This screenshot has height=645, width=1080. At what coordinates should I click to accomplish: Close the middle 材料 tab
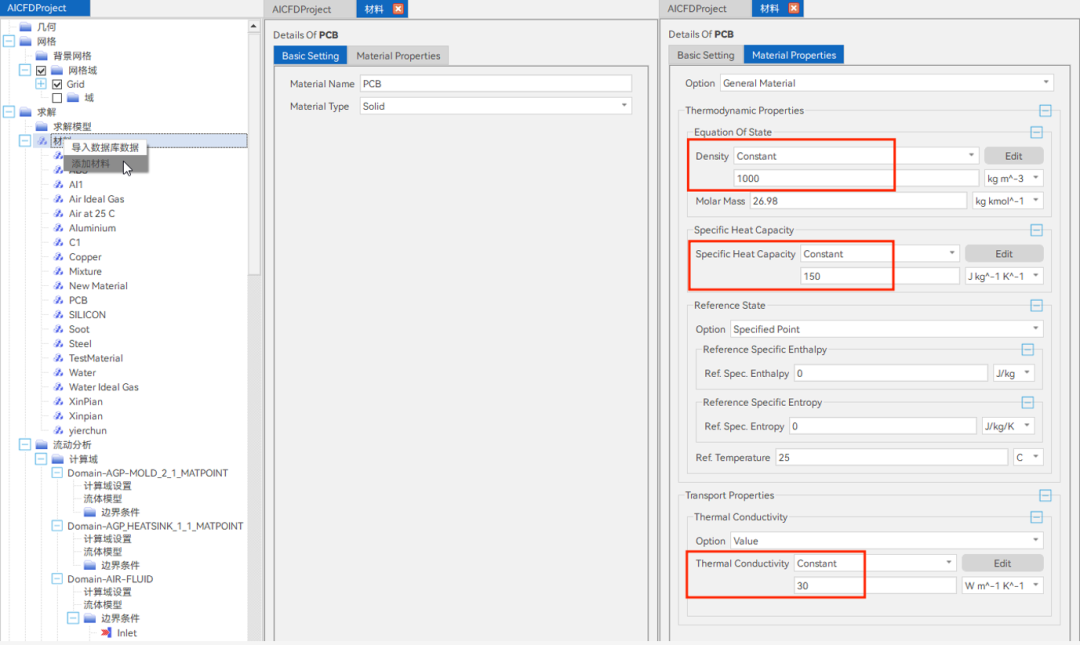398,9
